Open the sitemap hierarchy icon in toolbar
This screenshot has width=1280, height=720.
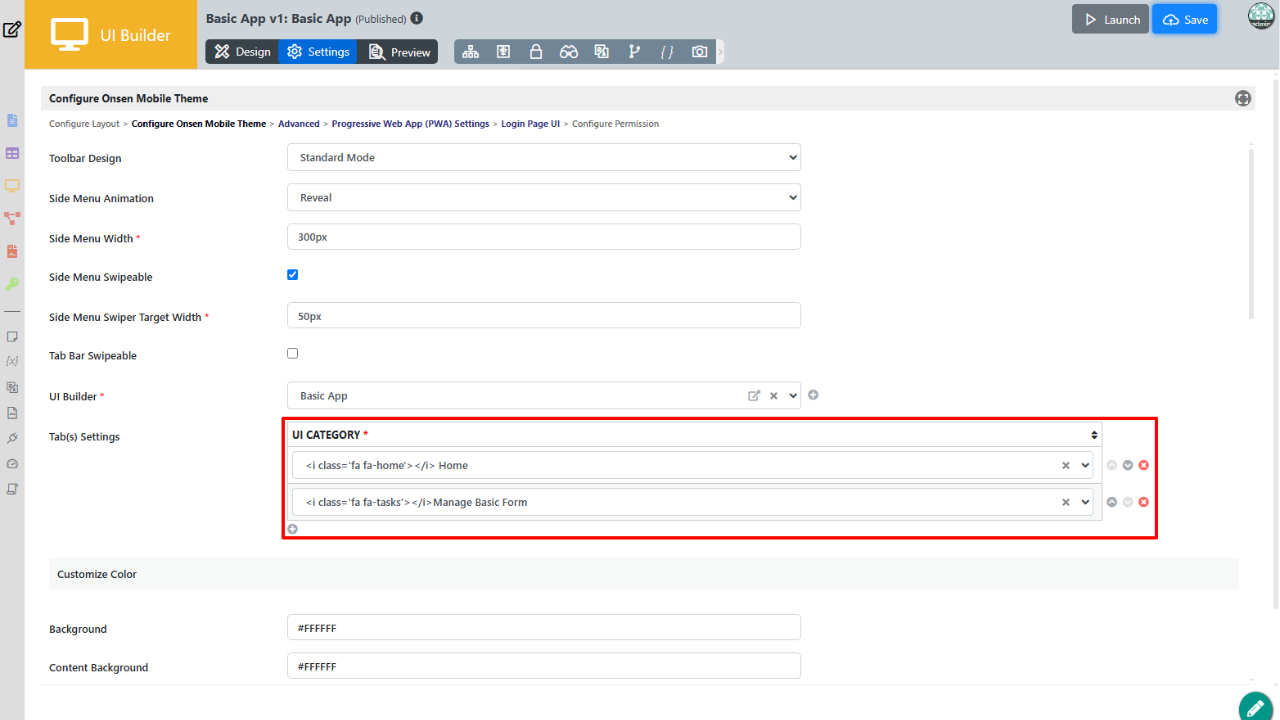pos(470,52)
